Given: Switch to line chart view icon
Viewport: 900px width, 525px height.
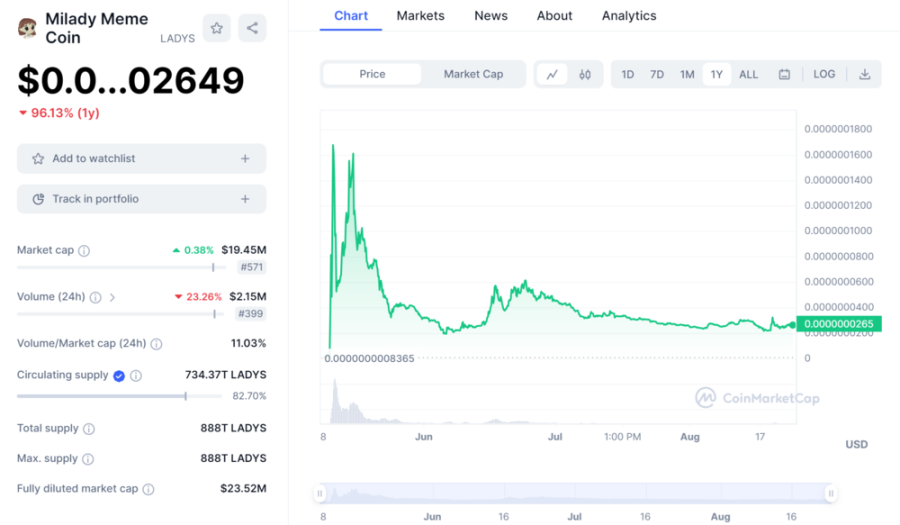Looking at the screenshot, I should tap(552, 75).
